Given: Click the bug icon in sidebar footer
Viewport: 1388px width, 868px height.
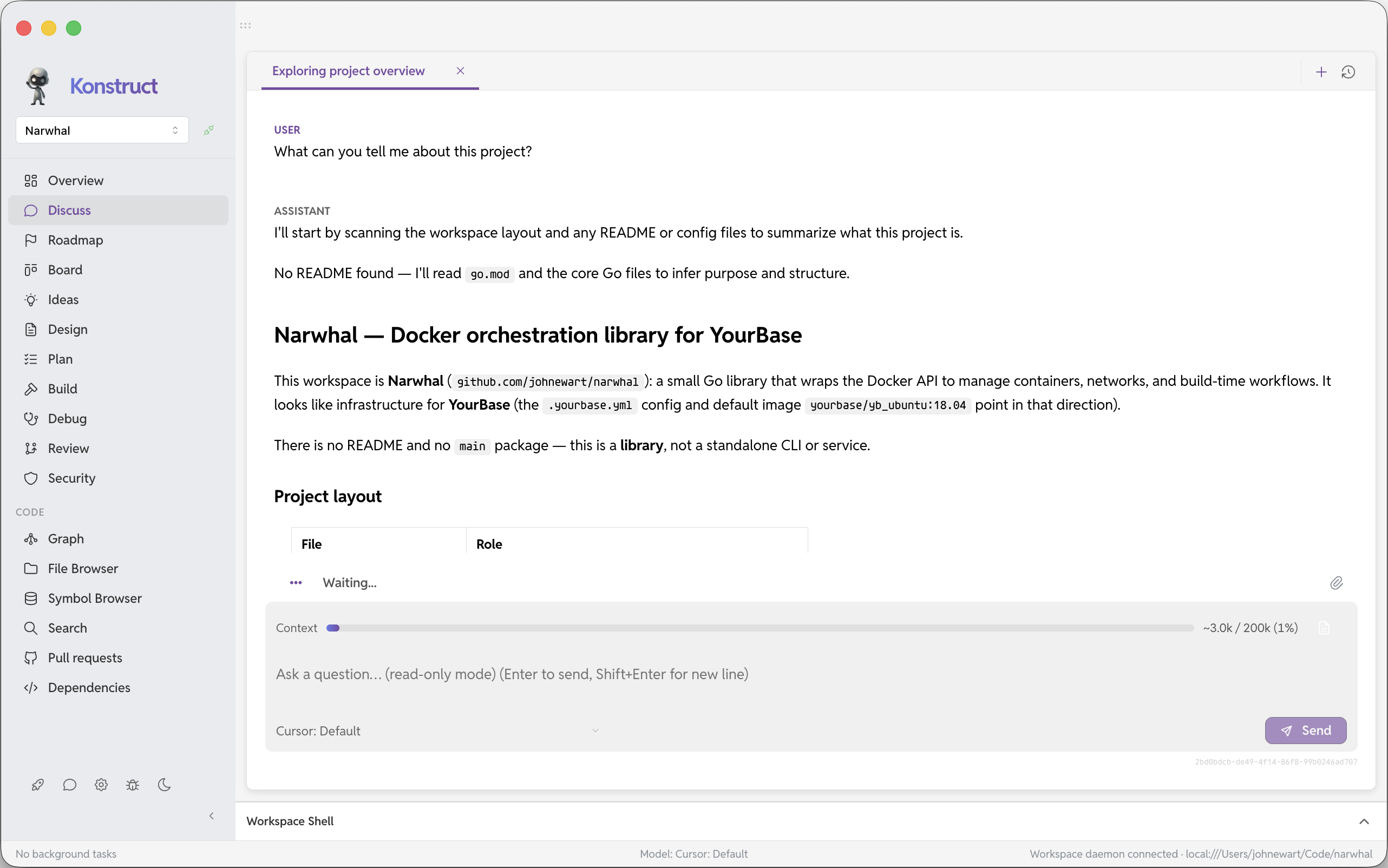Looking at the screenshot, I should point(133,785).
